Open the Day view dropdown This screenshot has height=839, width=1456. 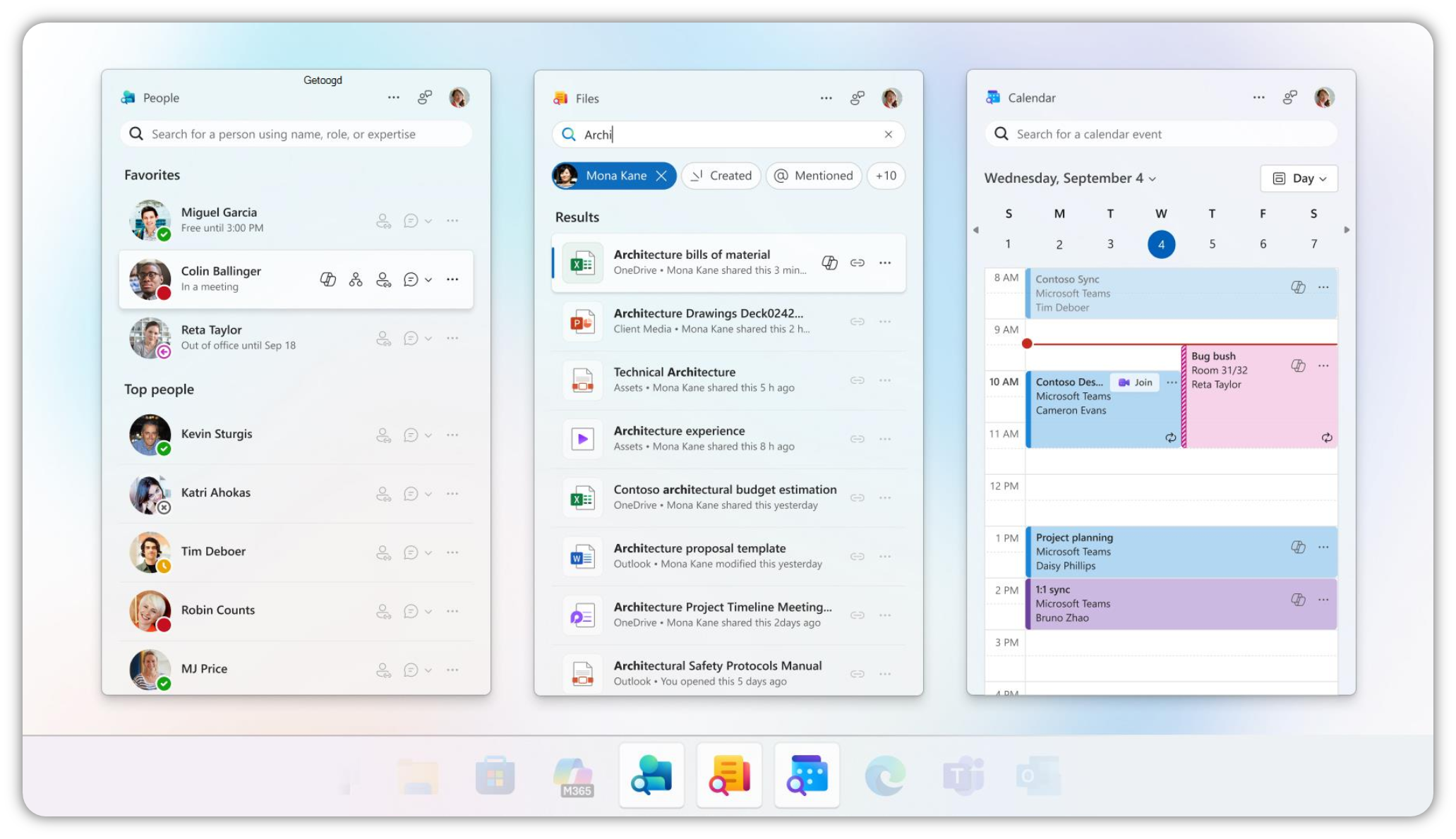point(1299,179)
